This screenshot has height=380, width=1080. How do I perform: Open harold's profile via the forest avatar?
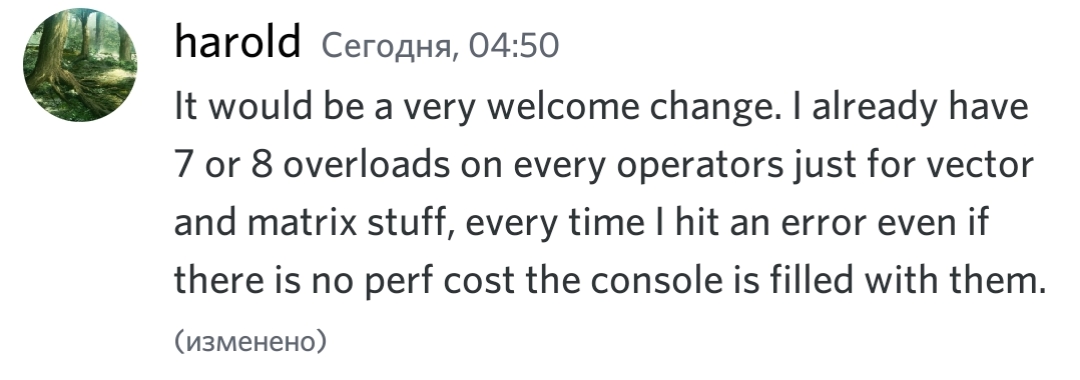point(80,65)
